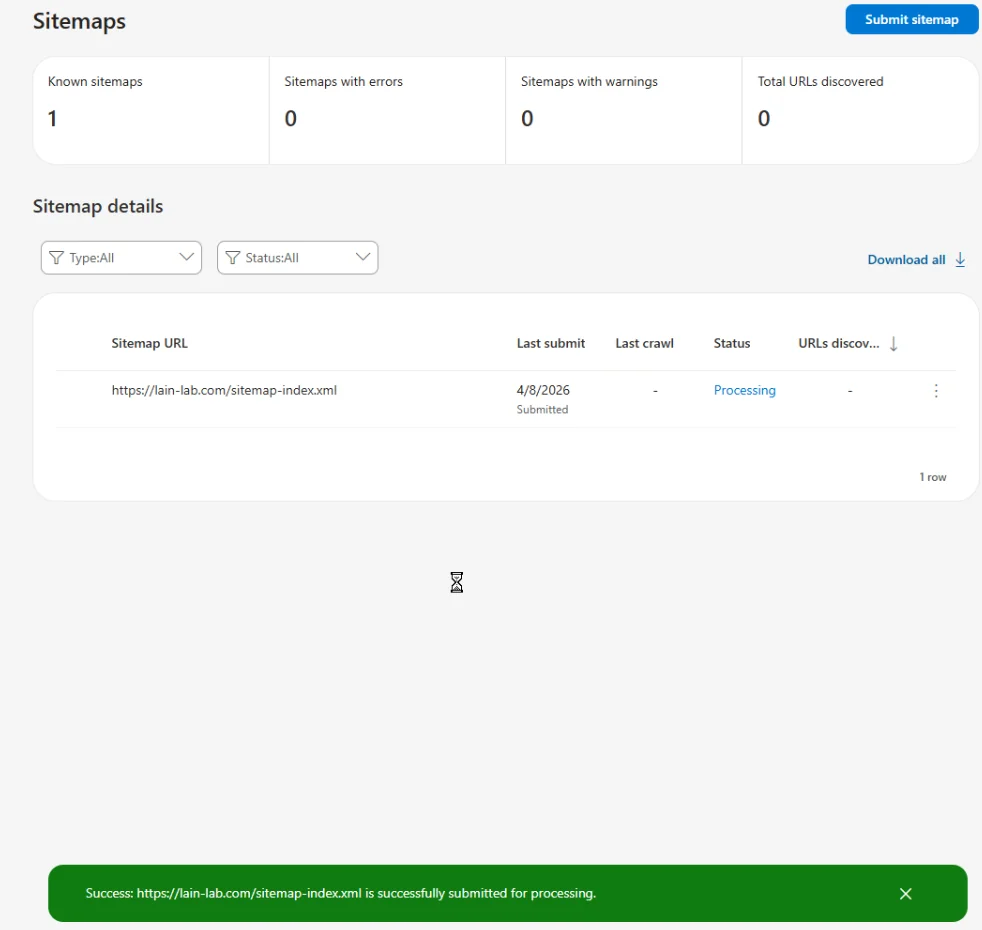Select the Sitemaps with errors card
Screen dimensions: 982x930
click(x=387, y=110)
